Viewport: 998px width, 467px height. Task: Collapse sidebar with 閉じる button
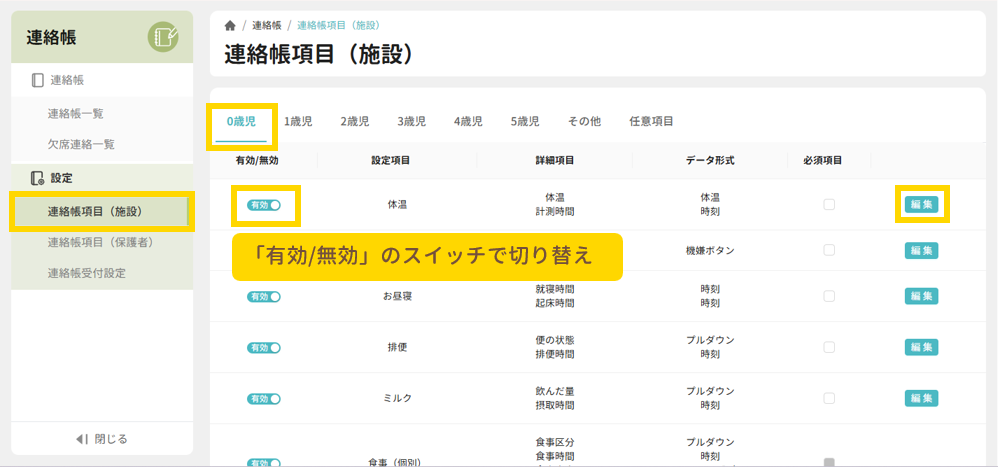click(x=102, y=439)
